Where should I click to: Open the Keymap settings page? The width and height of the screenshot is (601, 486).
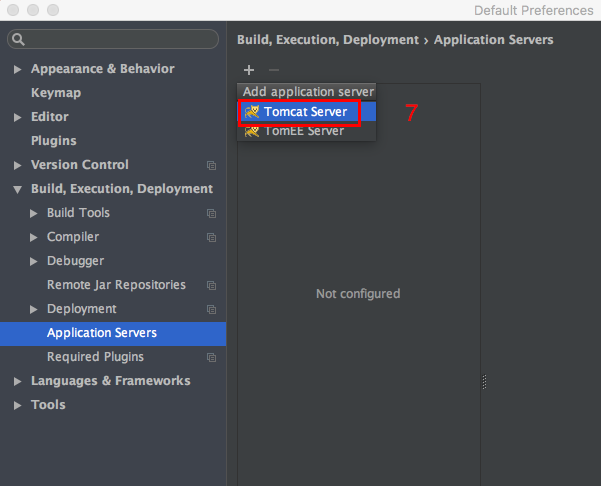pos(56,93)
